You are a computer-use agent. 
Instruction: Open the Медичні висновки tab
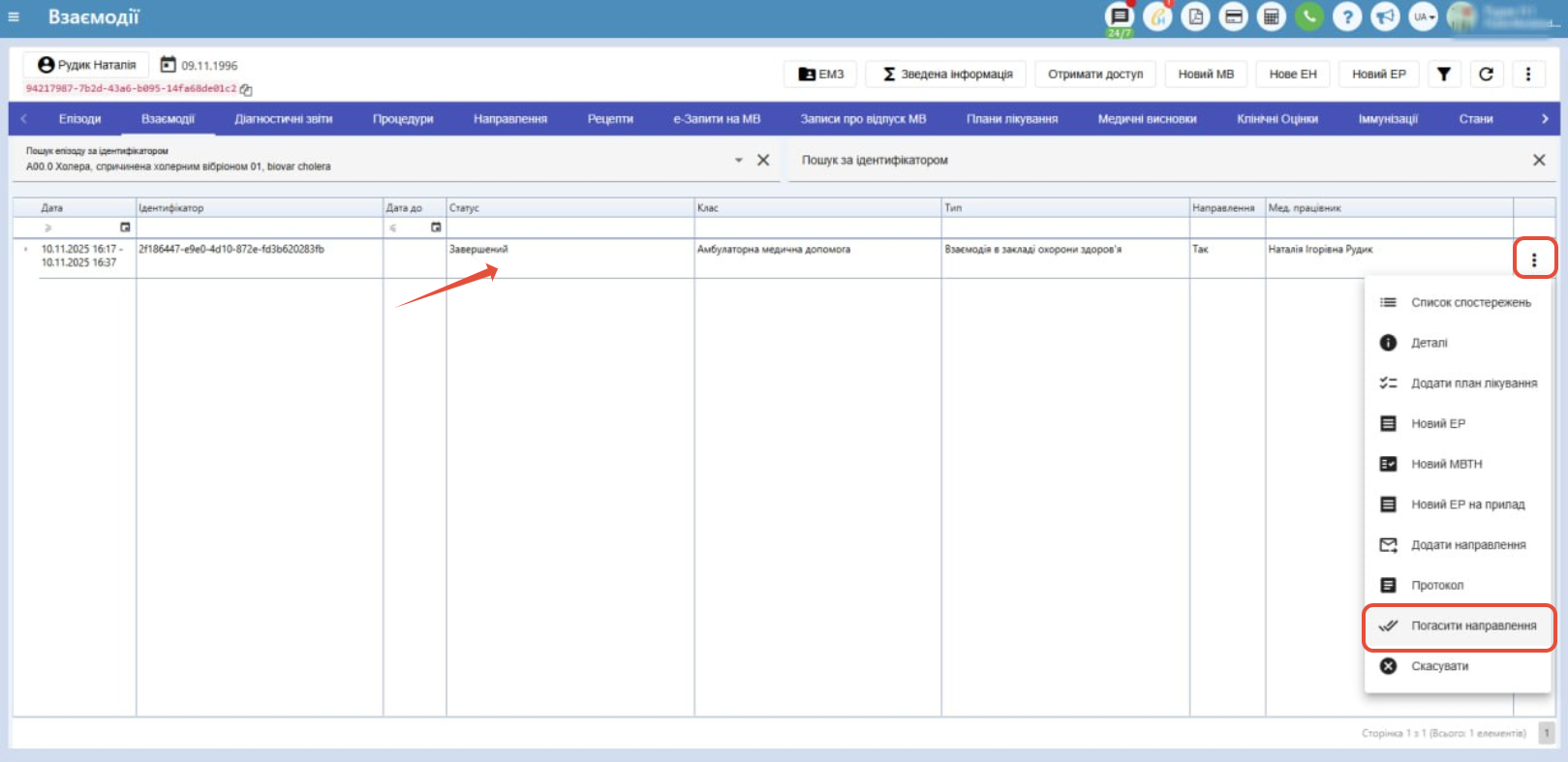pos(1147,119)
